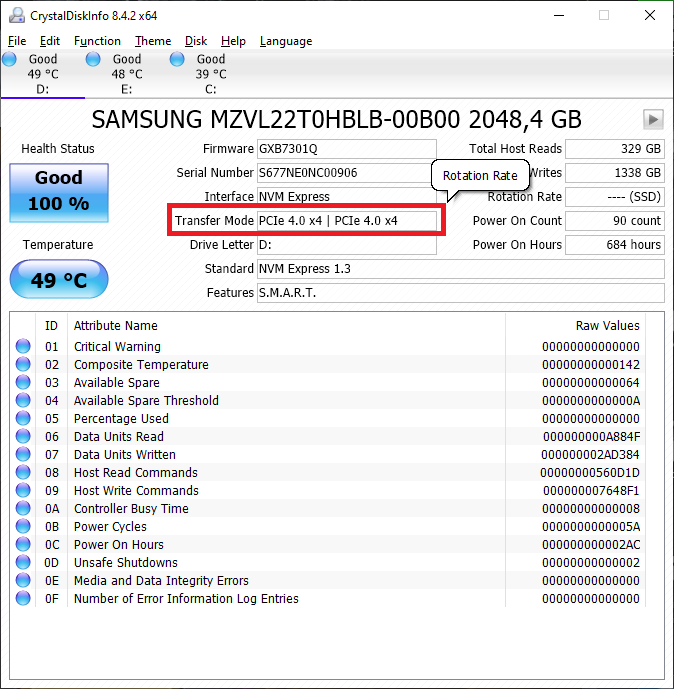The image size is (674, 689).
Task: Click the E: drive health status circle
Action: [93, 59]
